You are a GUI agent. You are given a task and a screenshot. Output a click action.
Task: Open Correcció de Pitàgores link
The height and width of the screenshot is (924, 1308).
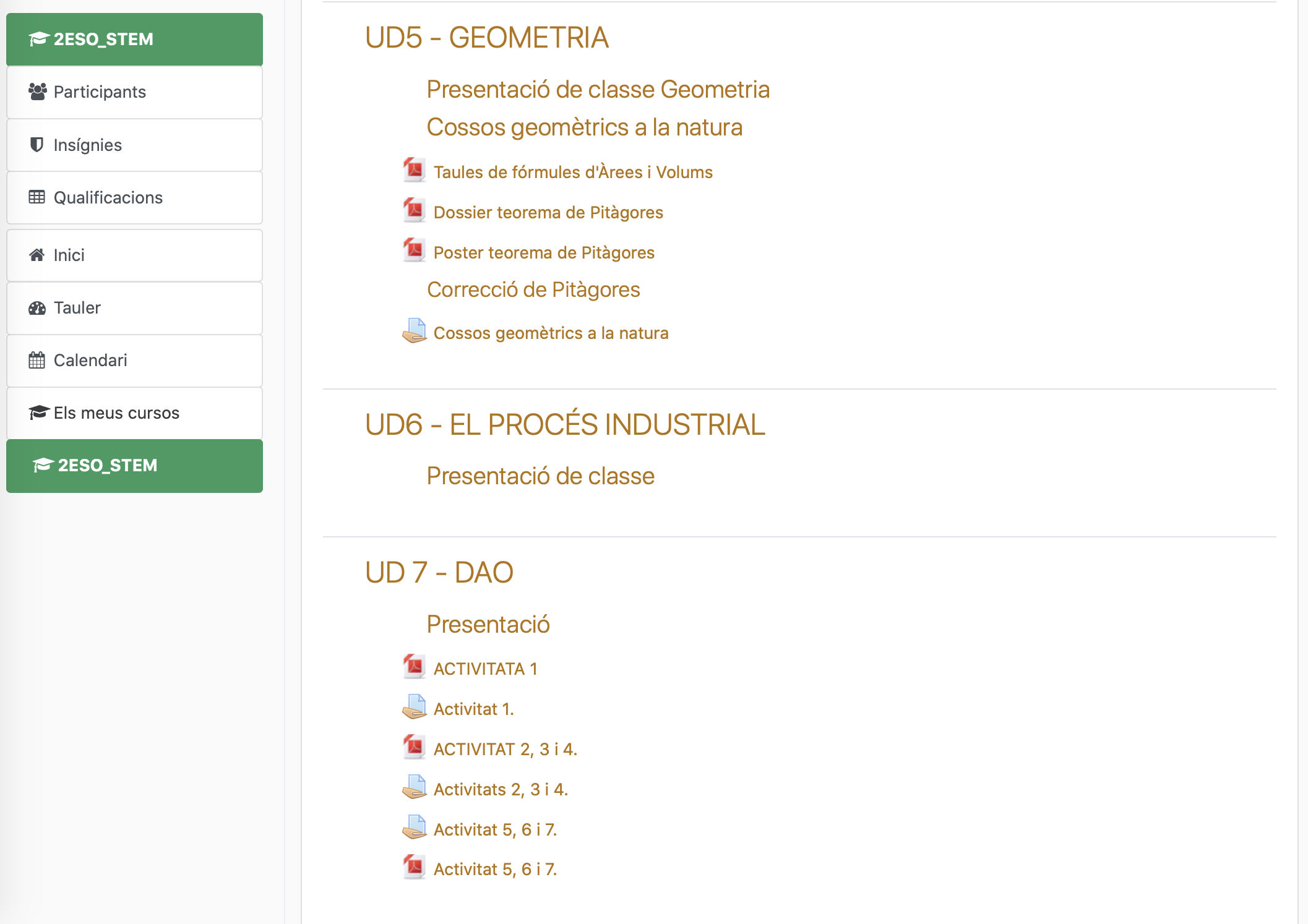[x=533, y=289]
